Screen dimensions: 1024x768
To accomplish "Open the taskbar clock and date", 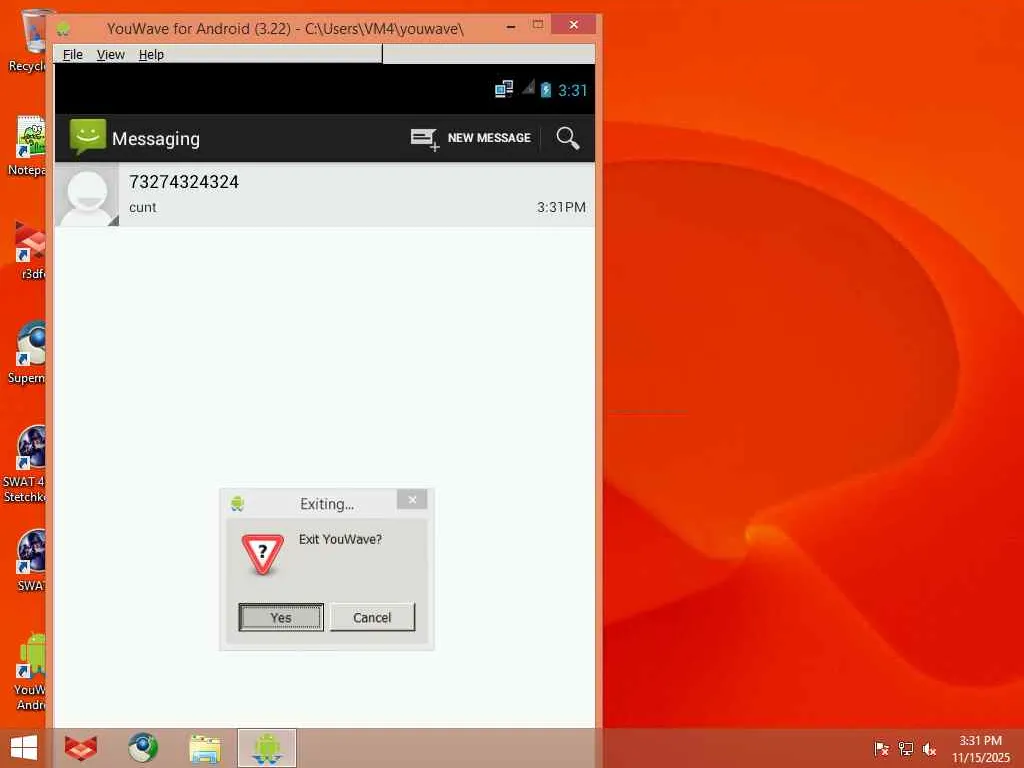I will (x=980, y=749).
